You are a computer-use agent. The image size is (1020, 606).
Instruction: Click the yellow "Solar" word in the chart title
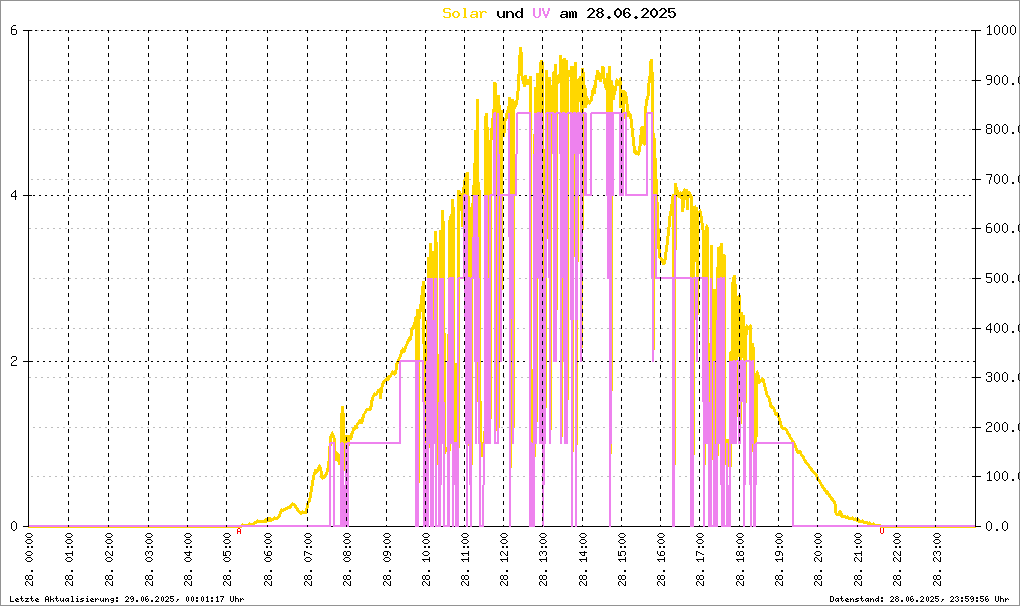[x=464, y=13]
